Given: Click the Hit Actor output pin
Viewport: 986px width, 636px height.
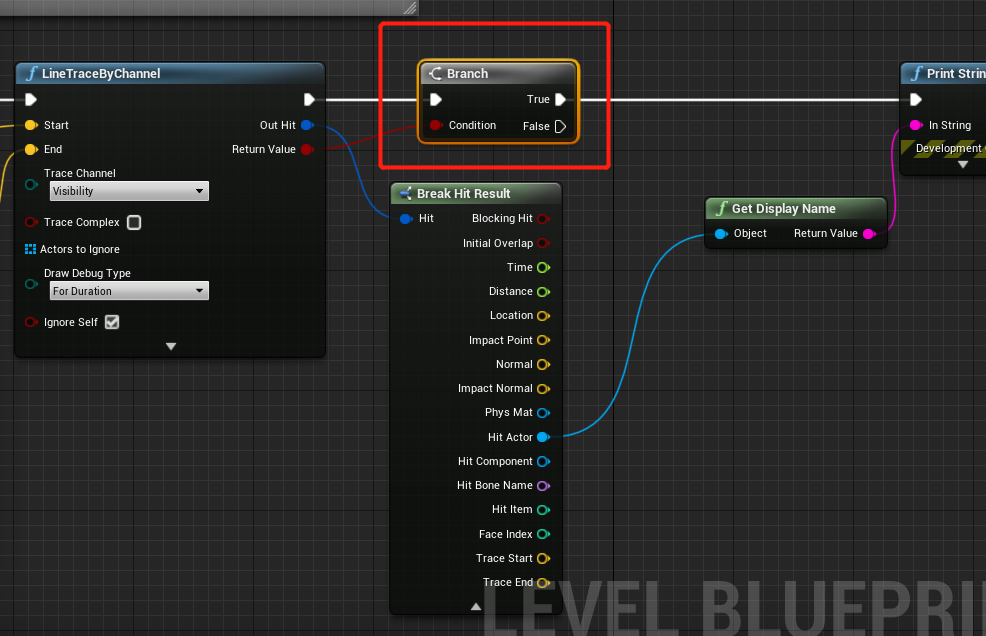Looking at the screenshot, I should click(x=543, y=437).
